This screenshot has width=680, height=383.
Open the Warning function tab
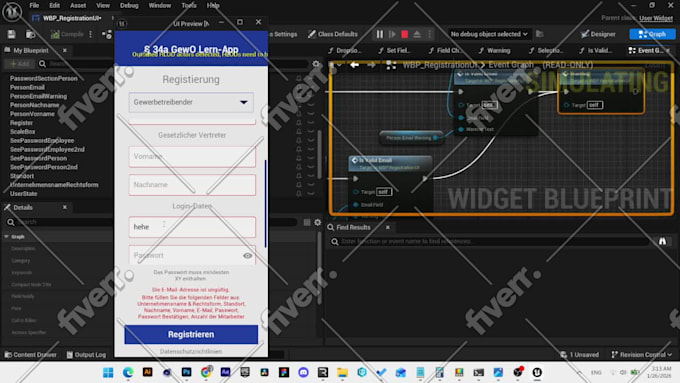[x=494, y=51]
